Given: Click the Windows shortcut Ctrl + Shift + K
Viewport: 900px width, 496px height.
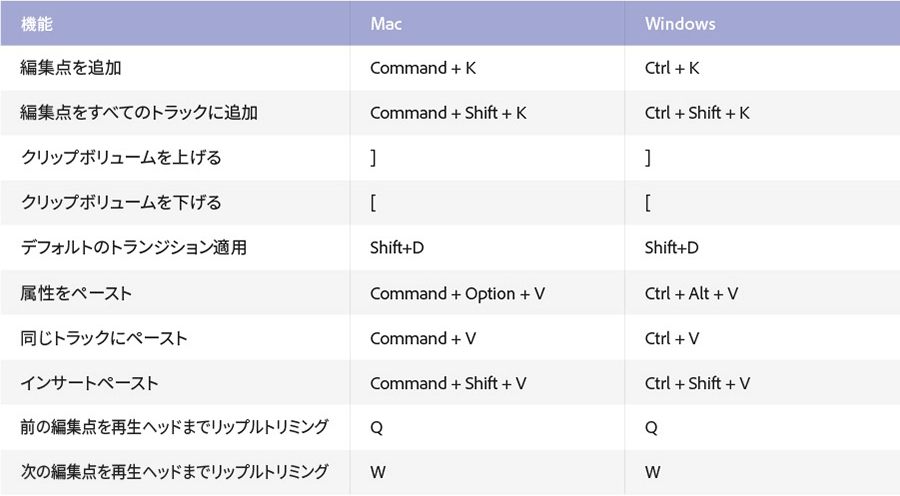Looking at the screenshot, I should [x=697, y=113].
